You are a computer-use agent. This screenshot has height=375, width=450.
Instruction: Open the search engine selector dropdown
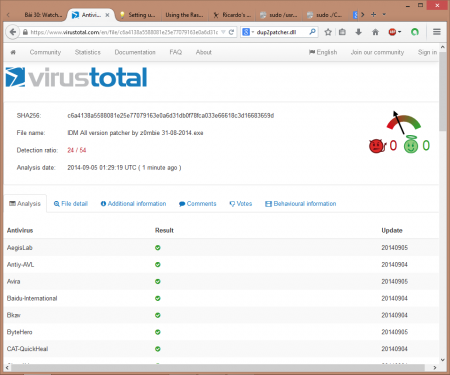point(248,32)
